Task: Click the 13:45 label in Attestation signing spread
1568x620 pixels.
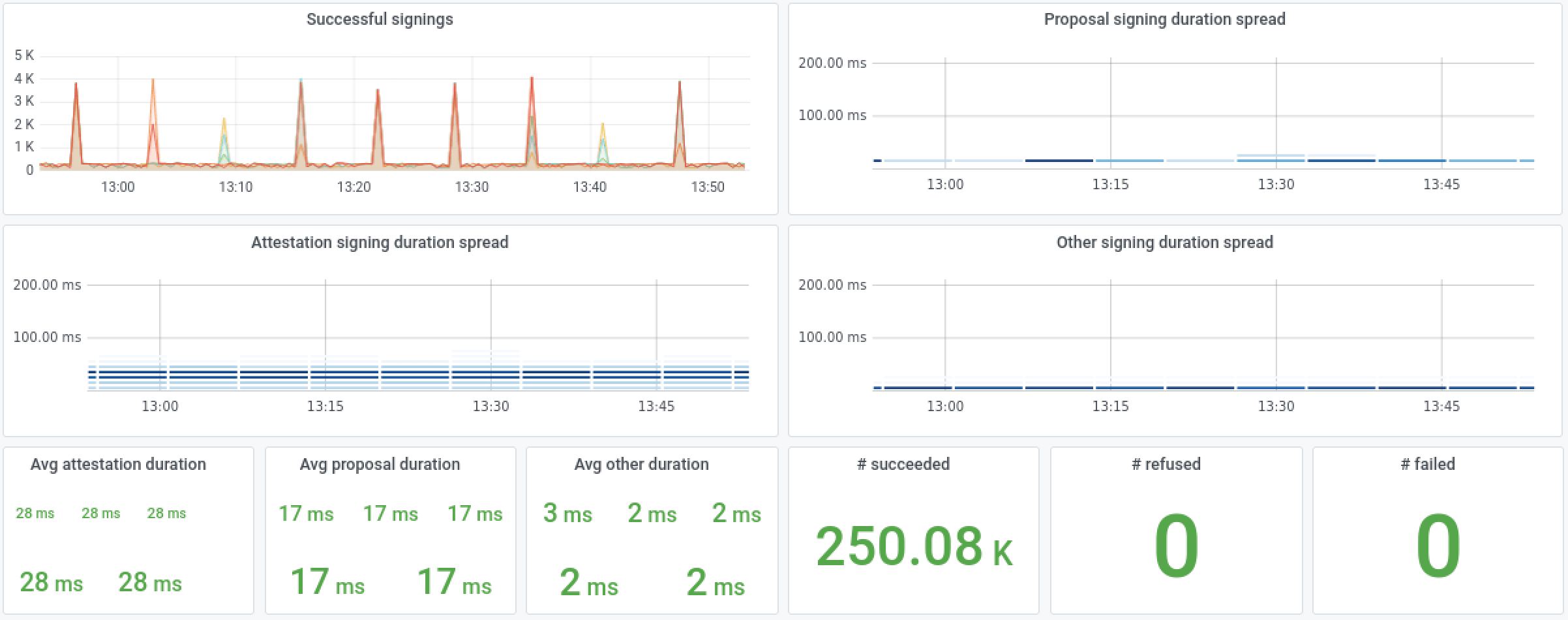Action: [656, 407]
